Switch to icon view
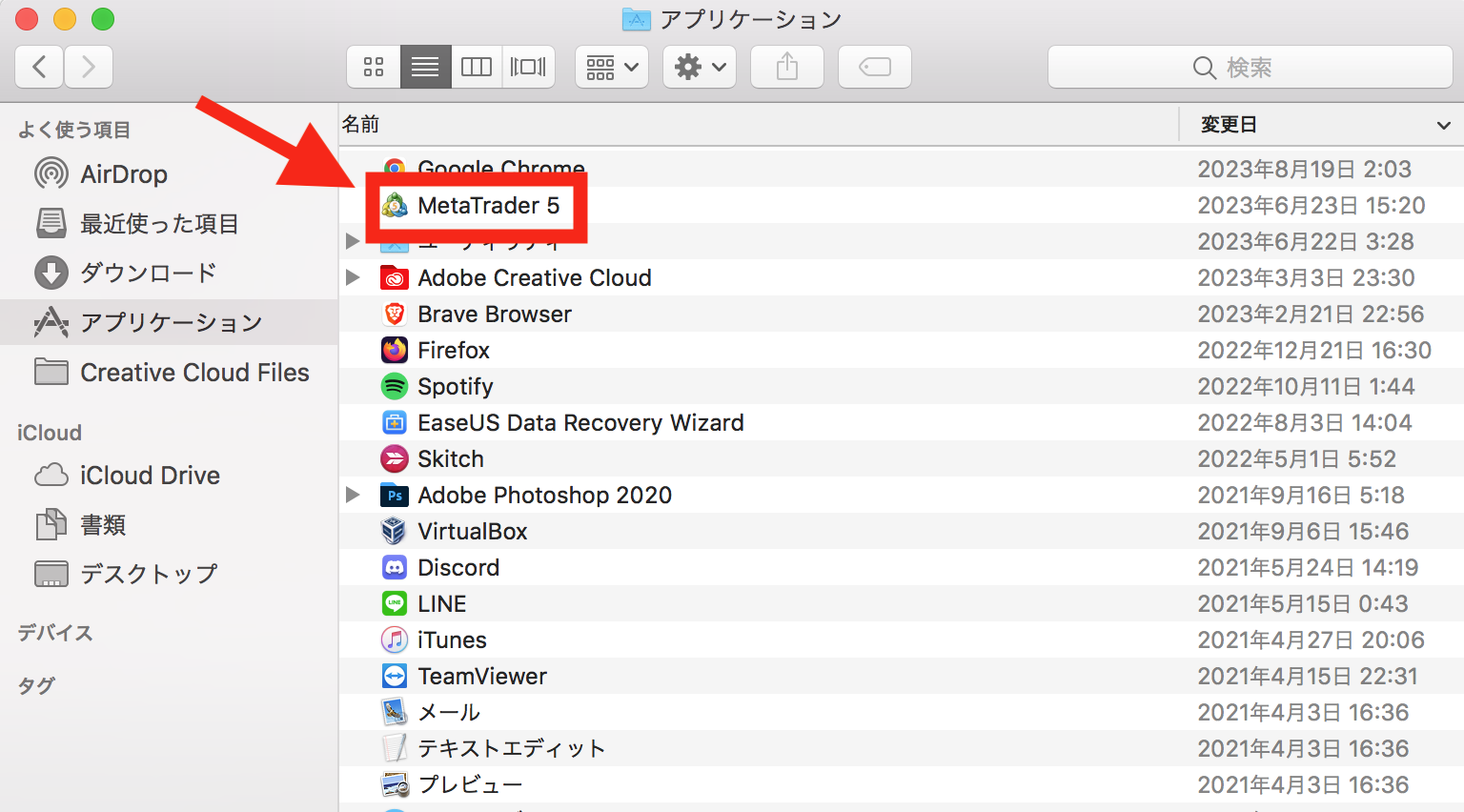 [x=374, y=67]
